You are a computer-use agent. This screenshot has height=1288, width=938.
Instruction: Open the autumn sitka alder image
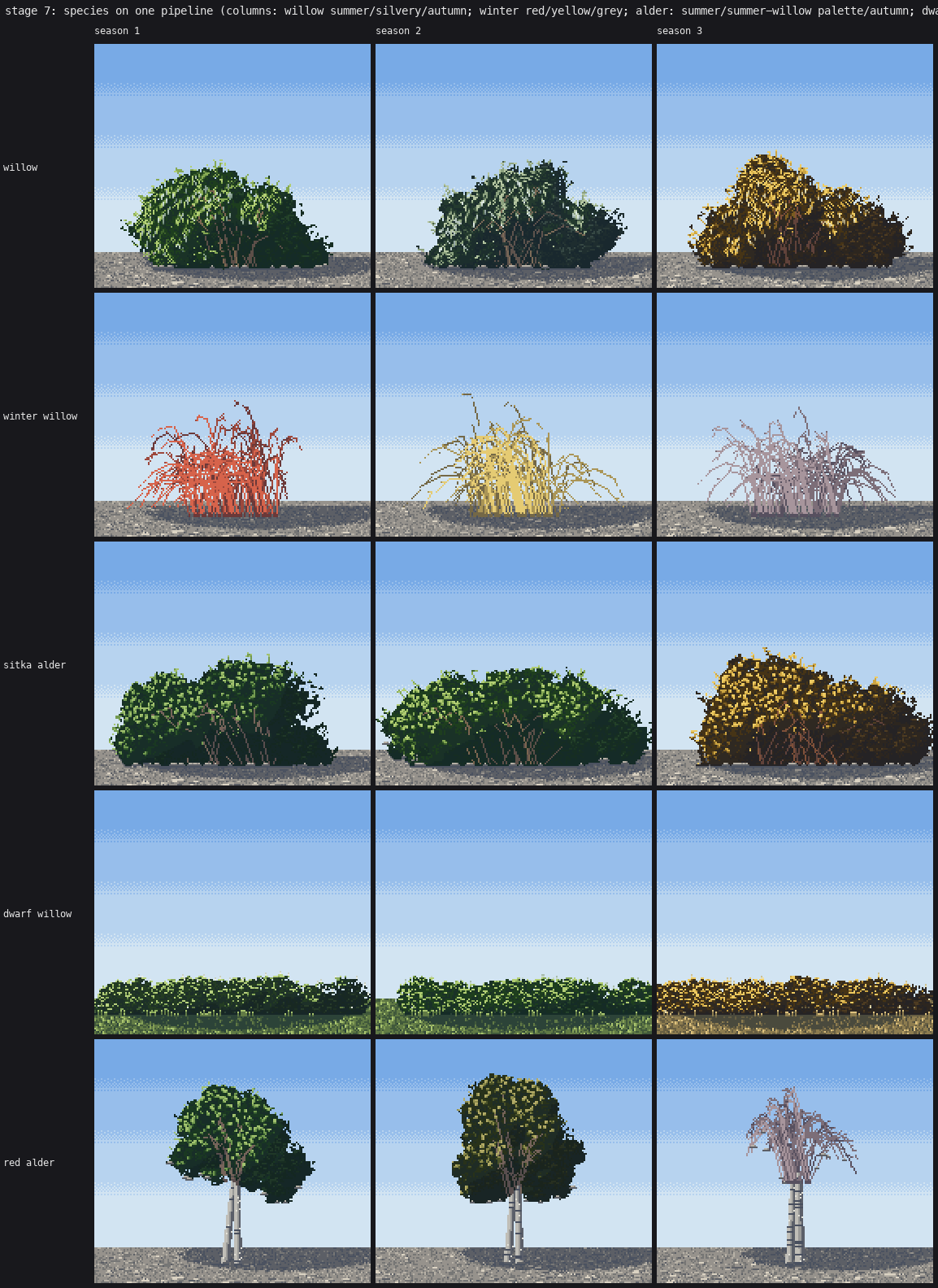(x=795, y=664)
